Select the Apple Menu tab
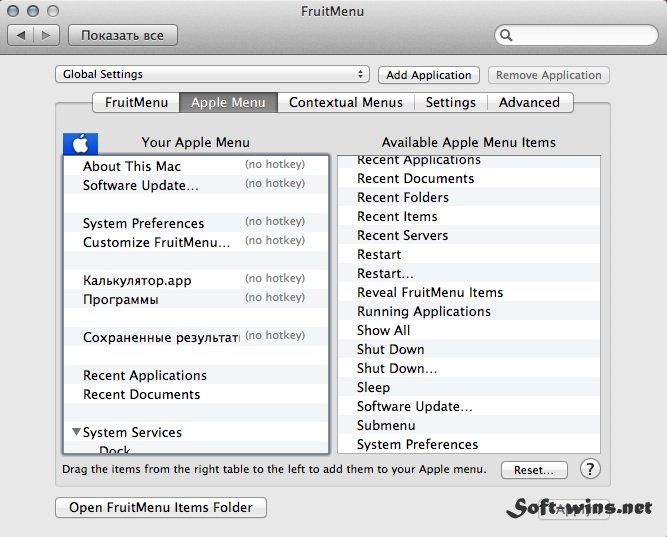 [x=228, y=103]
